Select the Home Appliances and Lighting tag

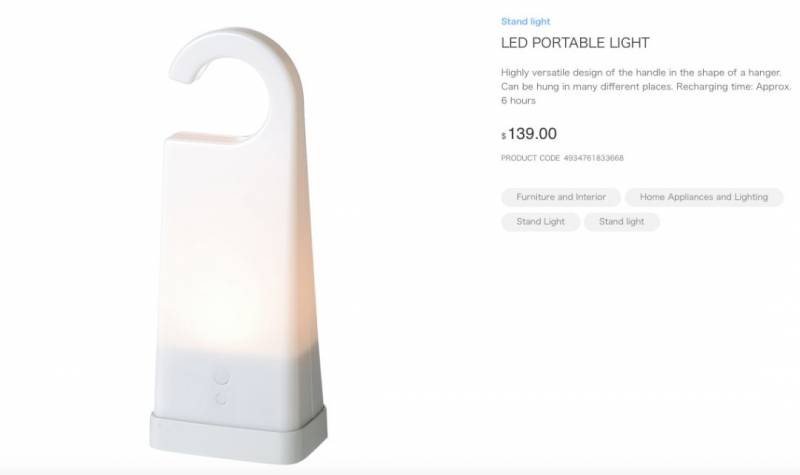[x=704, y=197]
